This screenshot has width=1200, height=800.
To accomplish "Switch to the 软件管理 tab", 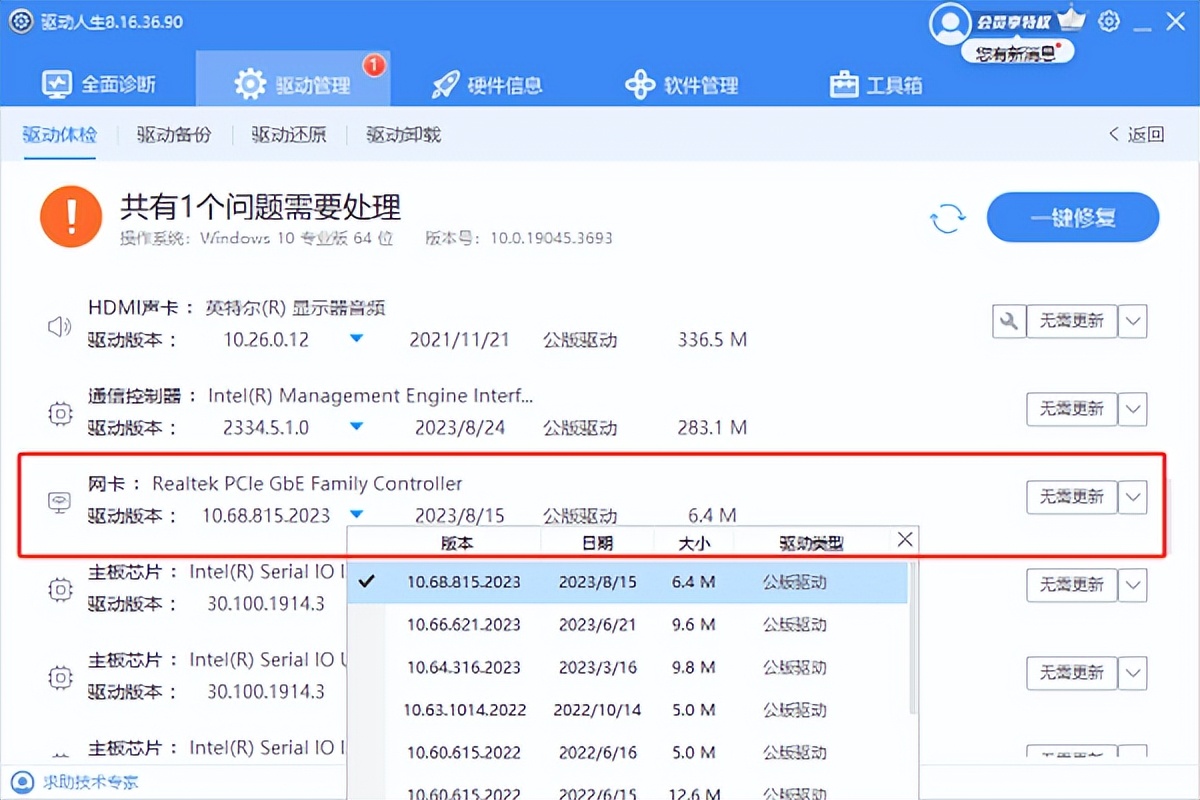I will [x=681, y=85].
